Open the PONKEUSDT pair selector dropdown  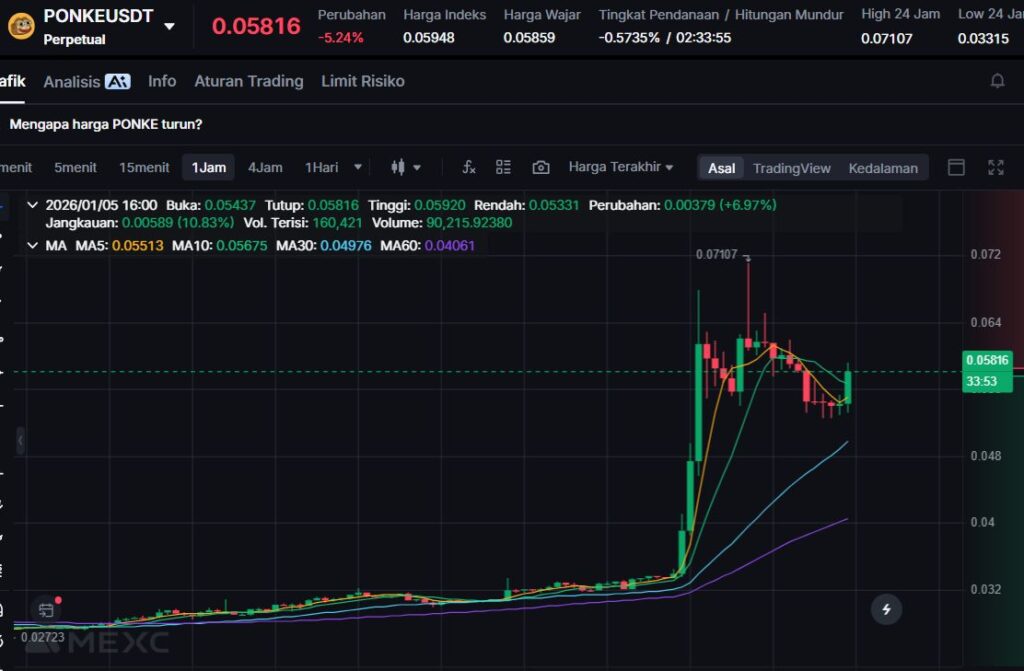pos(169,26)
